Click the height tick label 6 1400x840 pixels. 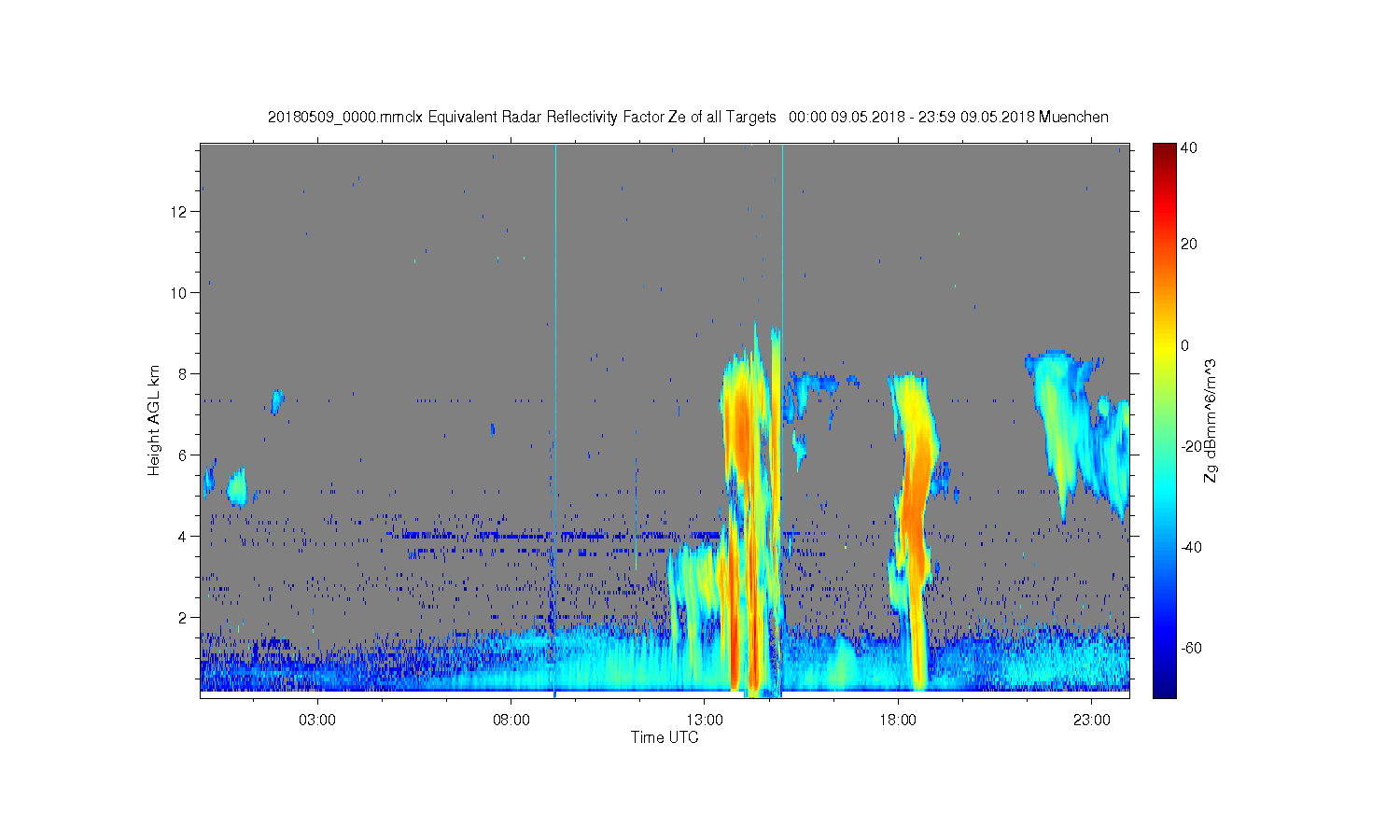point(183,455)
